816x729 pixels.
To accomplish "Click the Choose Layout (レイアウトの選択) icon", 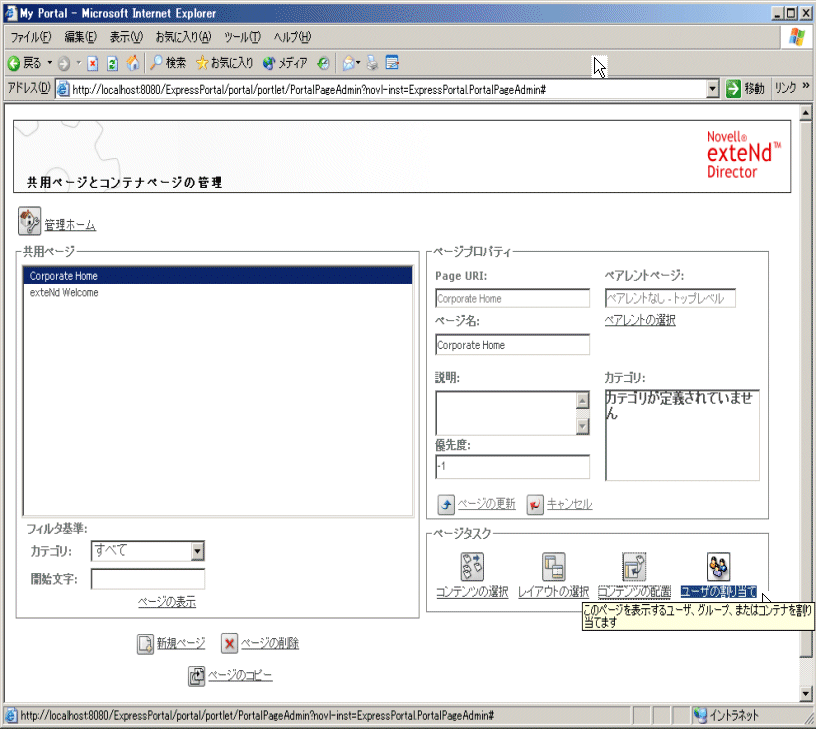I will [x=554, y=567].
